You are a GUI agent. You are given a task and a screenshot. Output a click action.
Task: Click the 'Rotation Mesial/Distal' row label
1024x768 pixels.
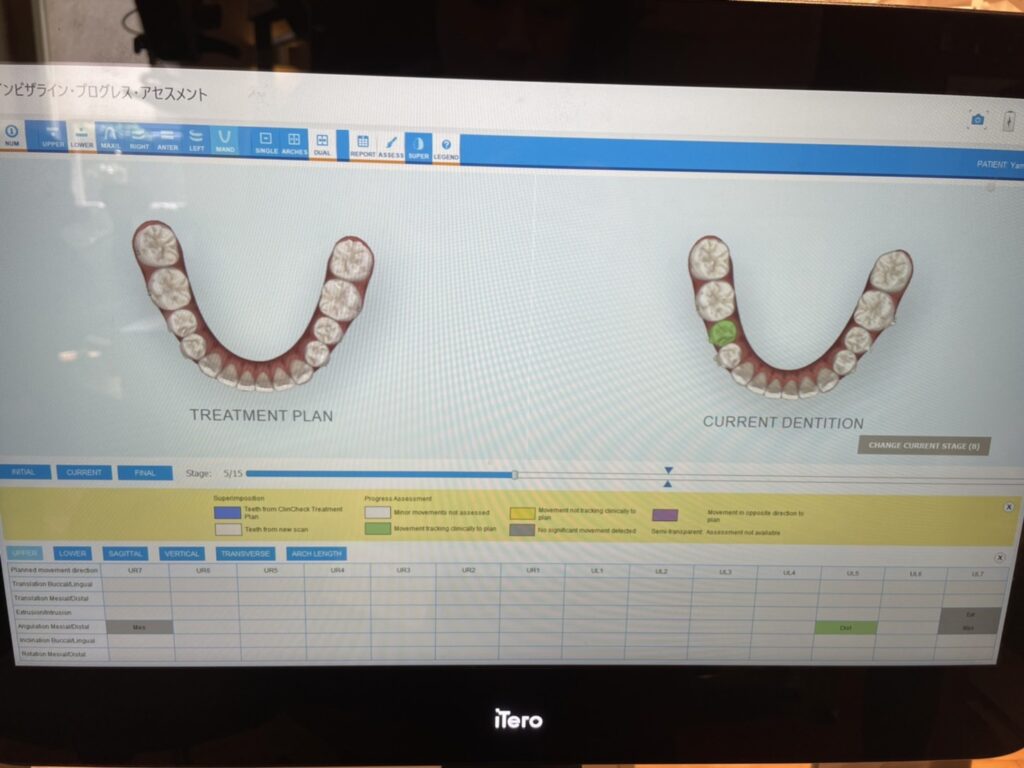[53, 654]
